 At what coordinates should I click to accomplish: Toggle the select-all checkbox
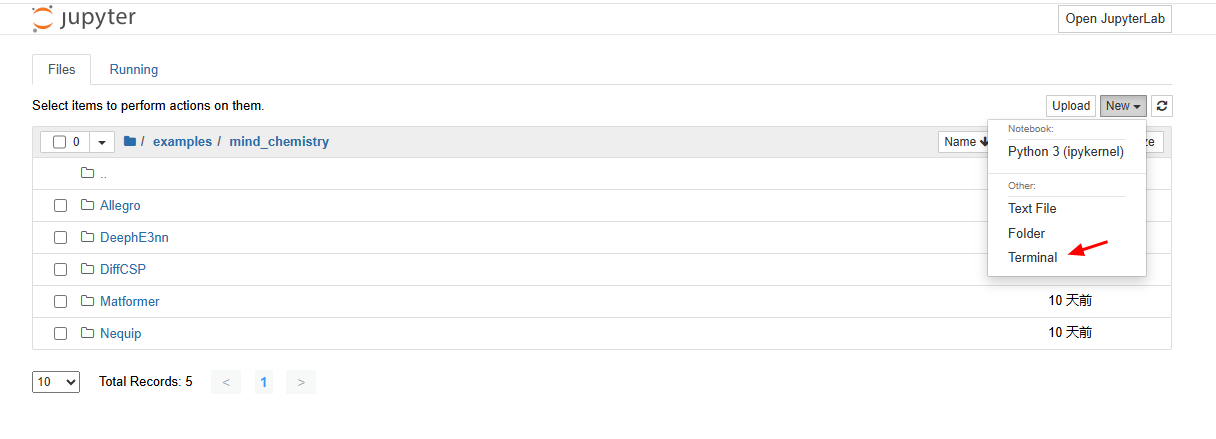[59, 142]
